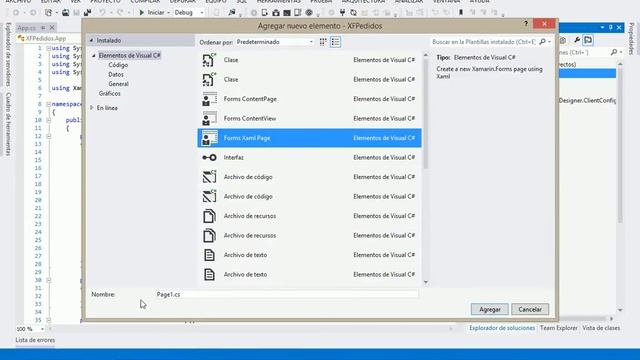The image size is (640, 360).
Task: Open the XFPedidos.App class navigation dropdown
Action: 49,38
